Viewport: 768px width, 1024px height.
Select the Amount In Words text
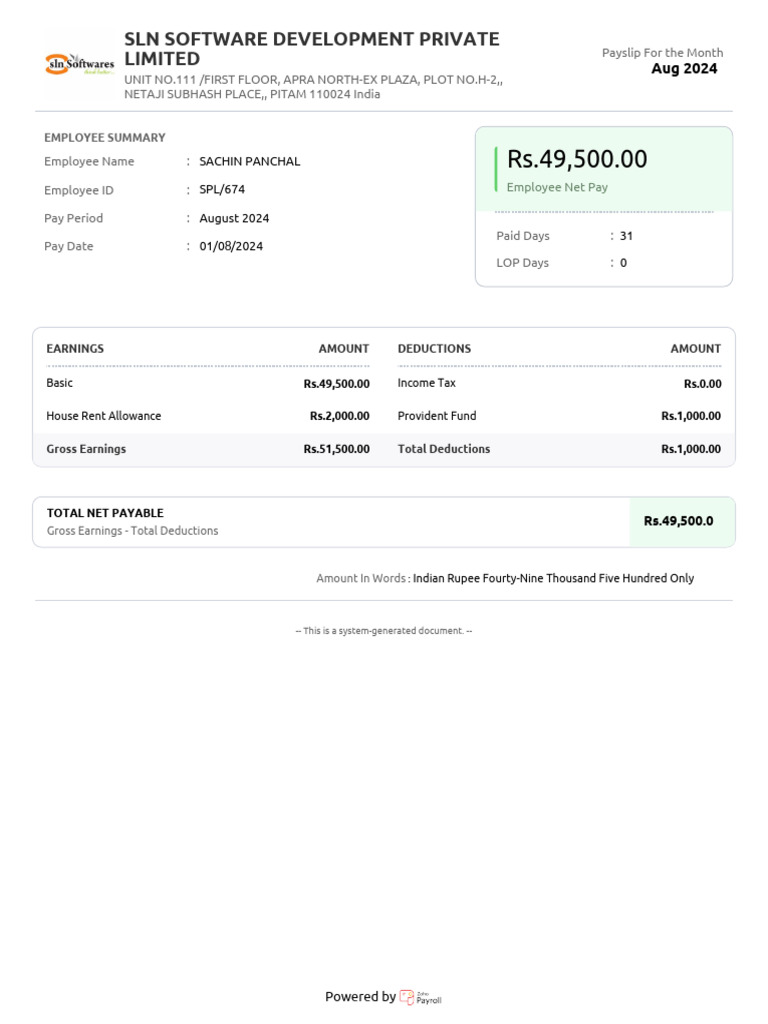coord(553,578)
